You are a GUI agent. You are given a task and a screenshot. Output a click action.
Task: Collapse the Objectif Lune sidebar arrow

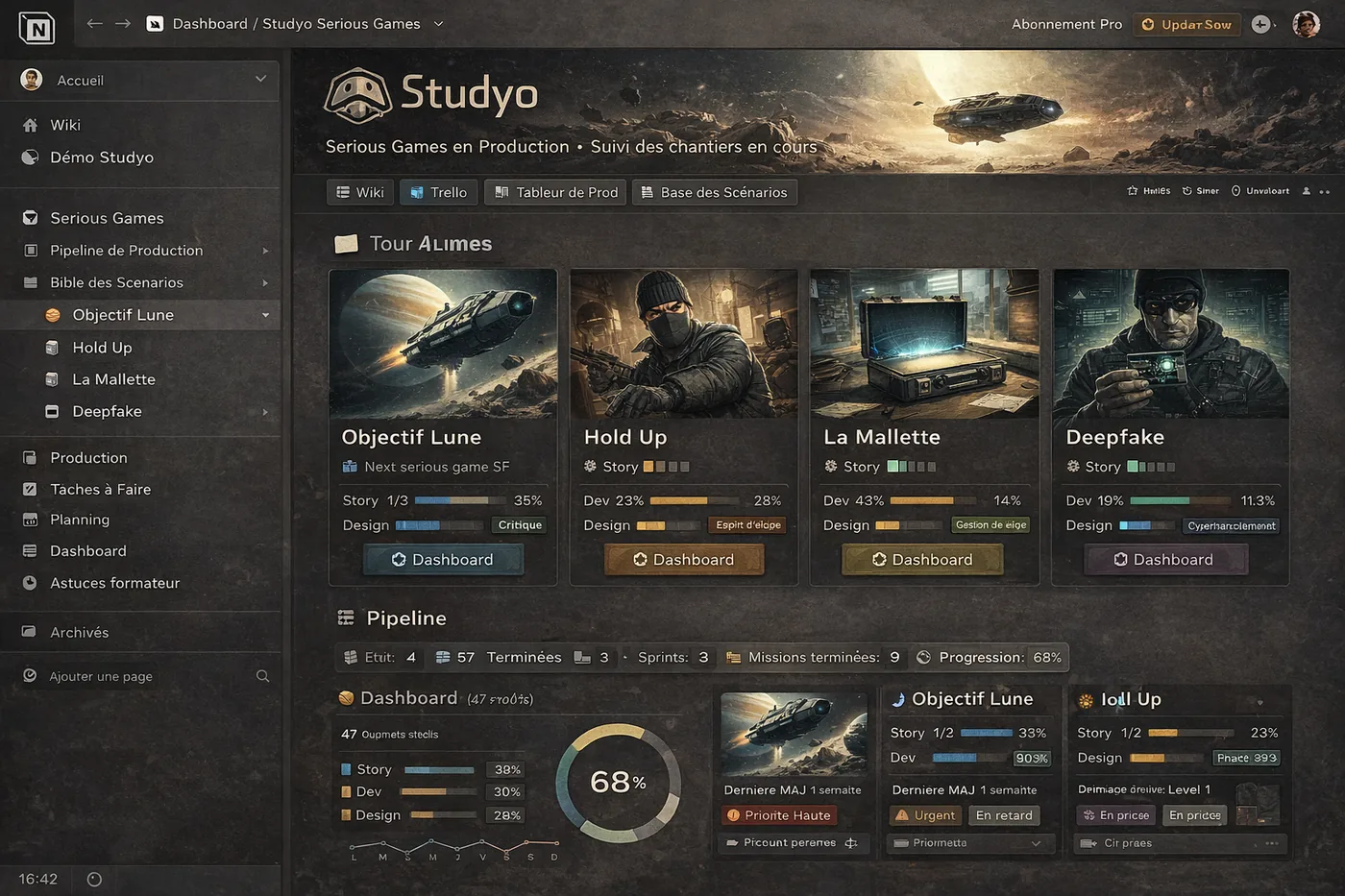tap(265, 315)
